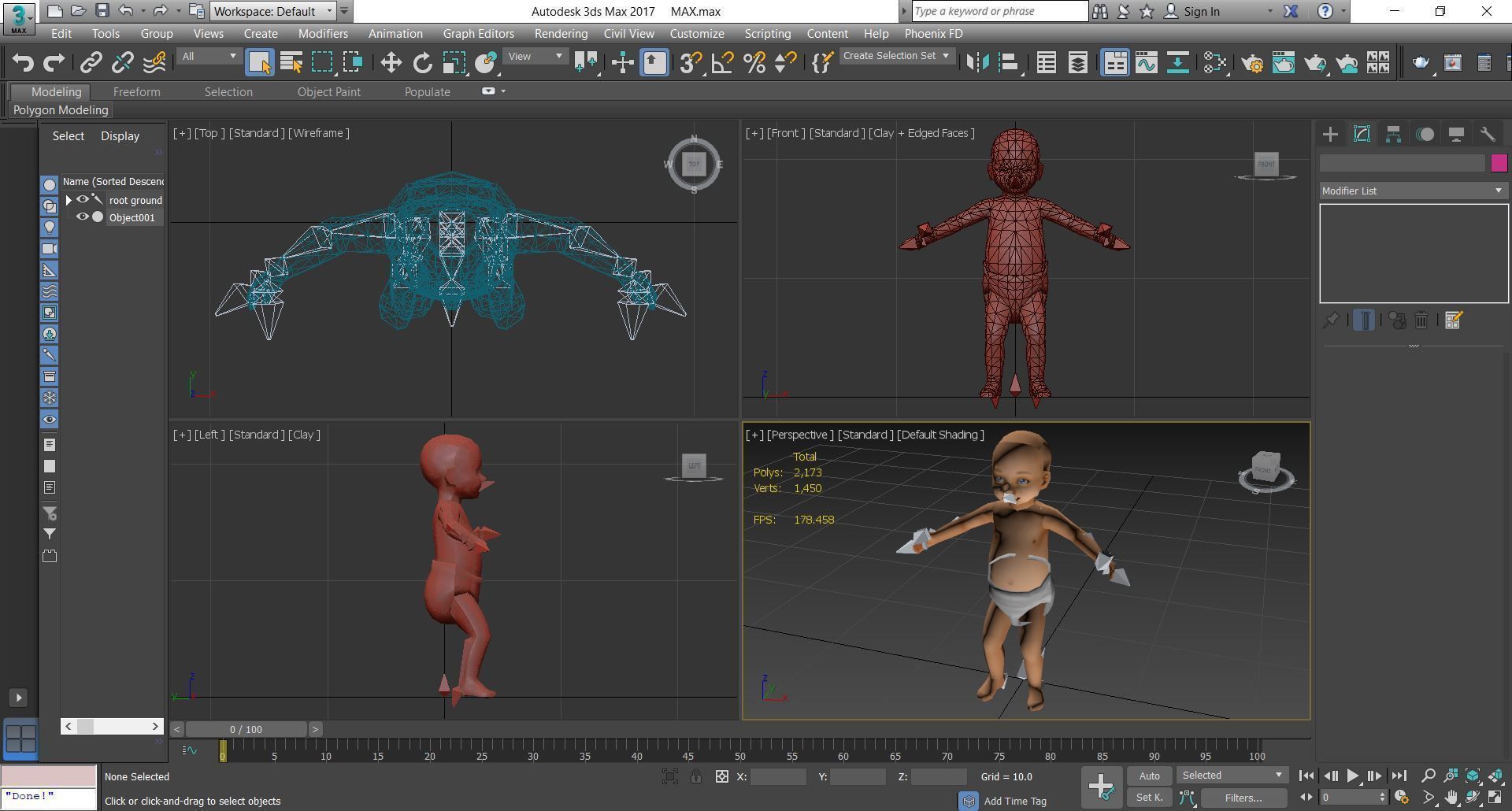Click Sign In link
The width and height of the screenshot is (1512, 811).
pyautogui.click(x=1201, y=11)
